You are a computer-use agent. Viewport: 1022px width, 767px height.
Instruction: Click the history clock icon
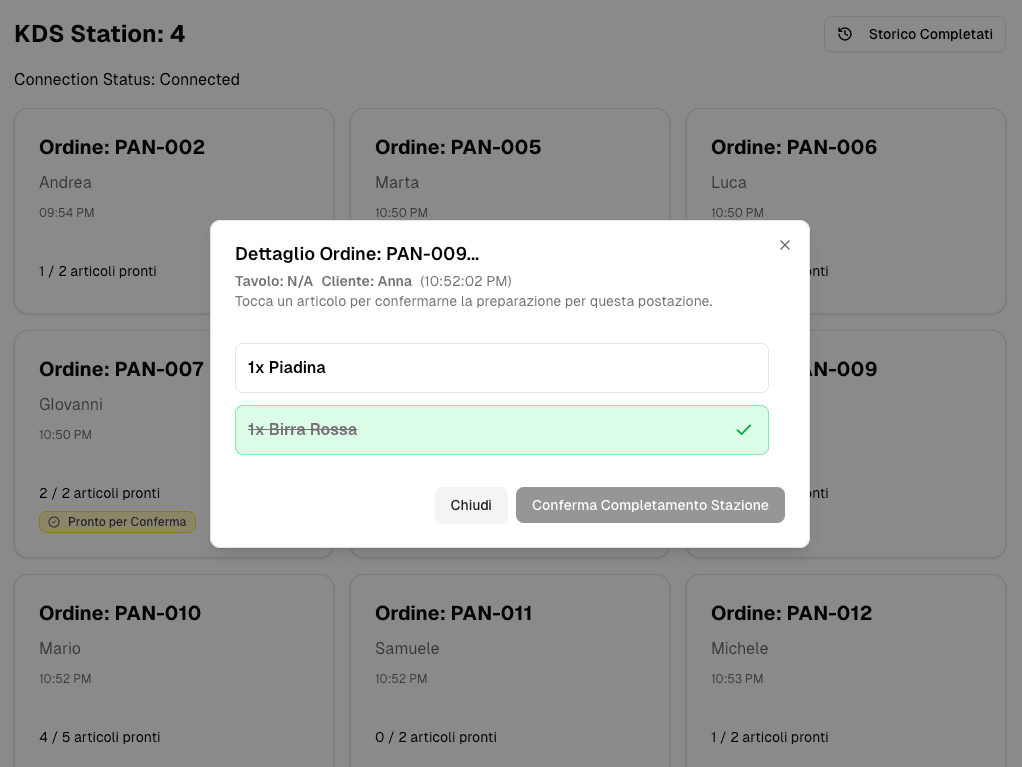(845, 34)
